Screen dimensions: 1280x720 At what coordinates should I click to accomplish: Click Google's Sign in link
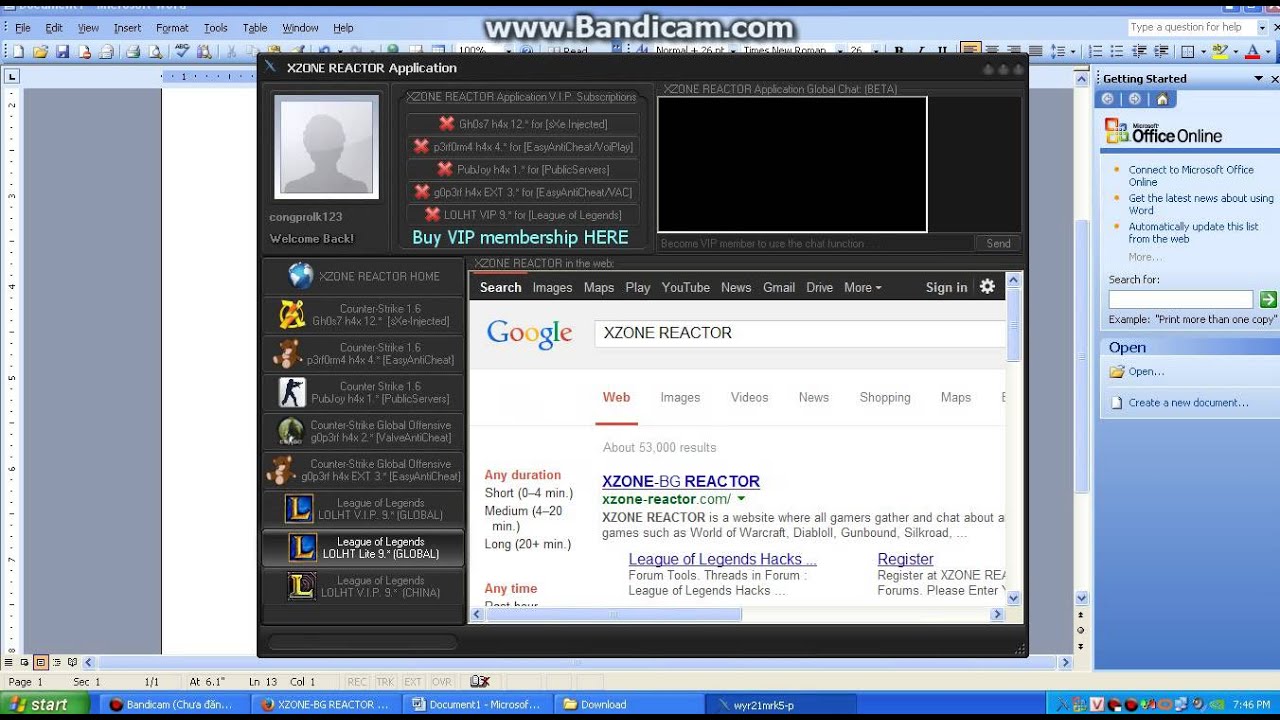946,287
